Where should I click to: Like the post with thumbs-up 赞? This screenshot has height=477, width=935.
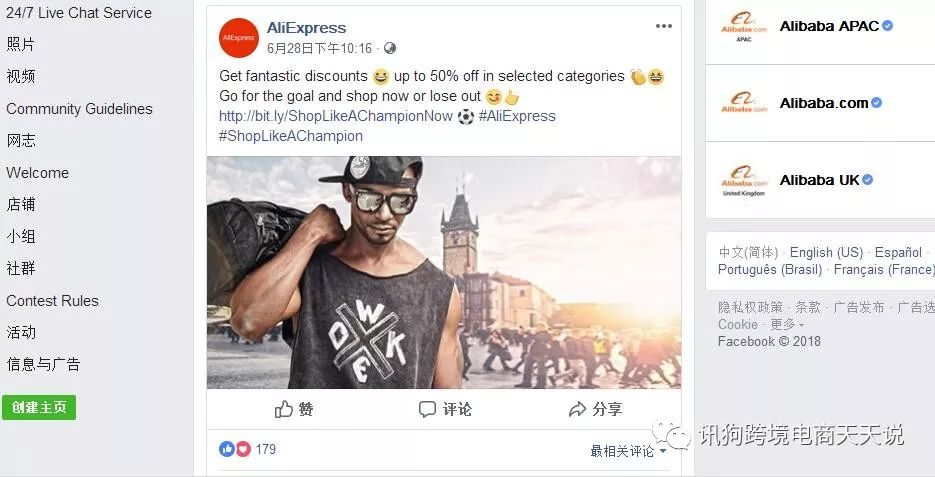point(294,409)
